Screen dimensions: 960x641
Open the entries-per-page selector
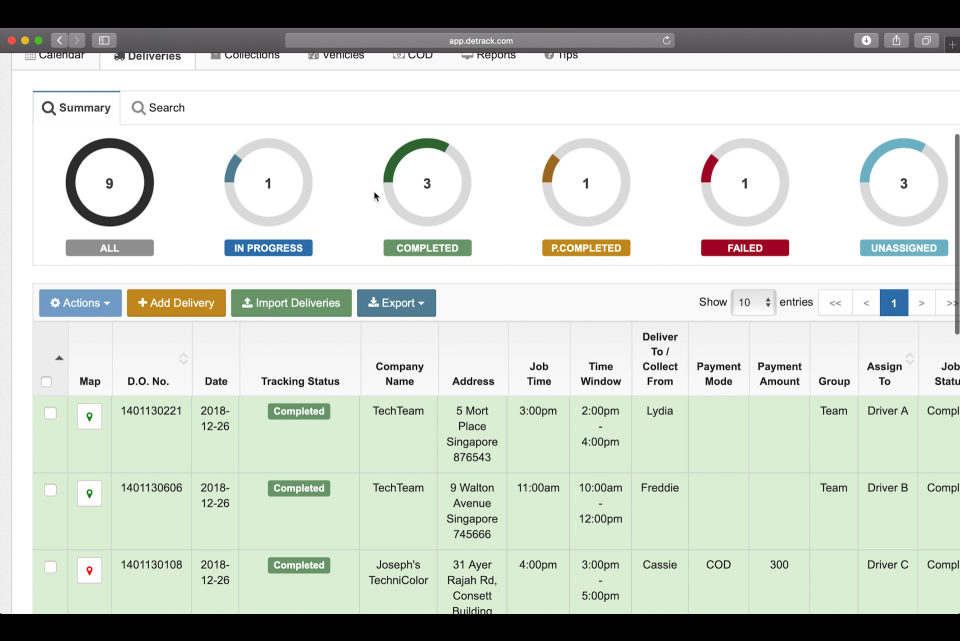(x=754, y=302)
